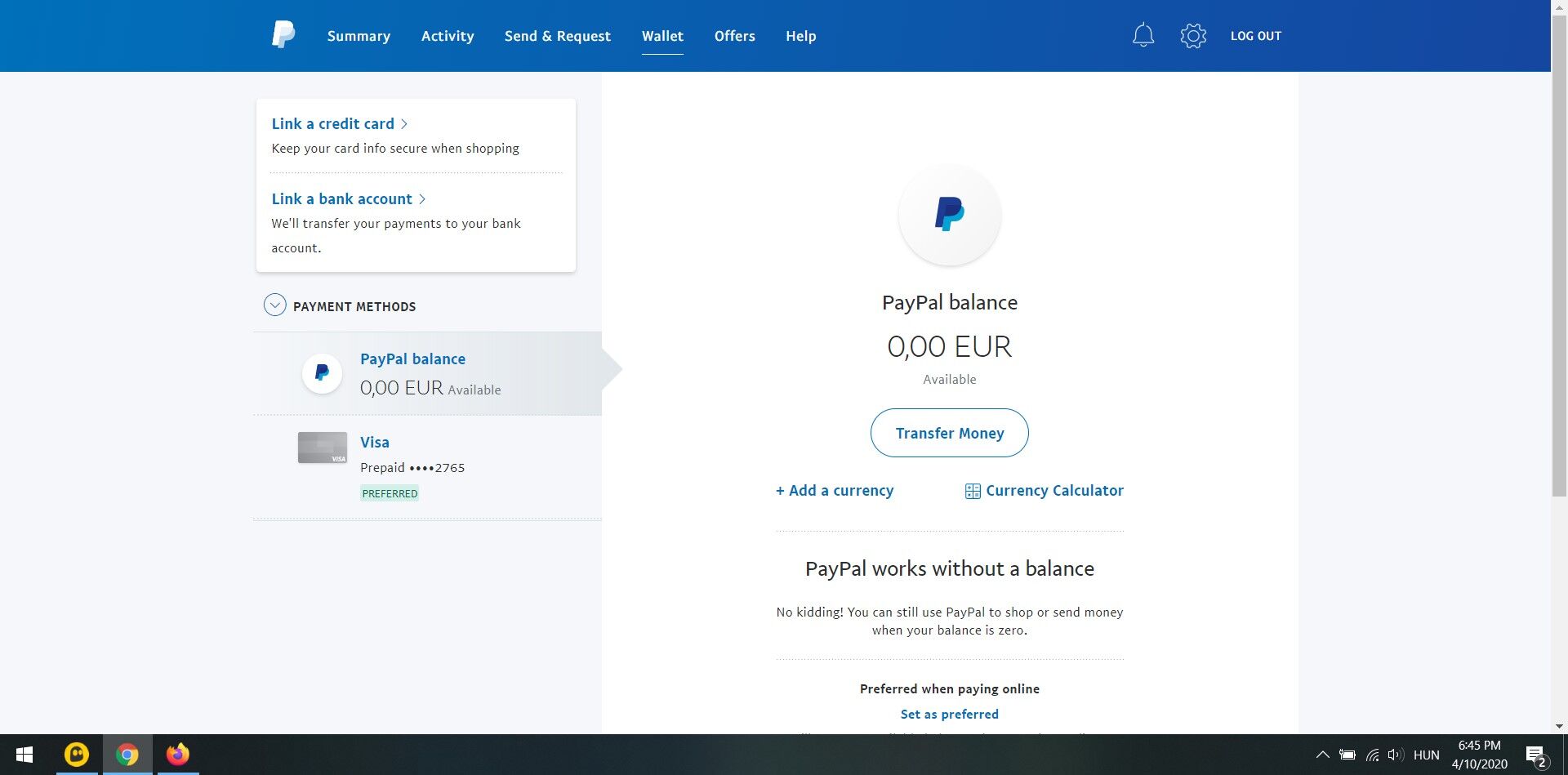
Task: View the Offers tab
Action: 735,36
